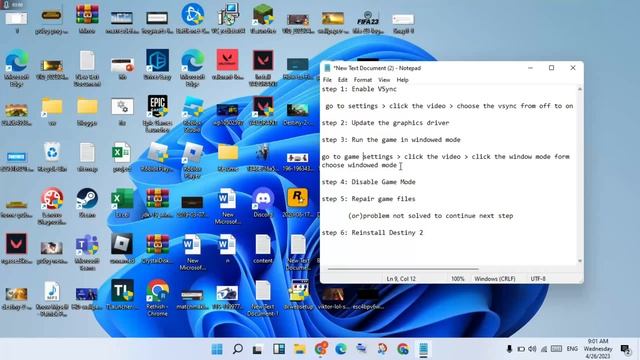The image size is (640, 360).
Task: Click the Notepad vertical scroll up arrow
Action: click(x=580, y=89)
